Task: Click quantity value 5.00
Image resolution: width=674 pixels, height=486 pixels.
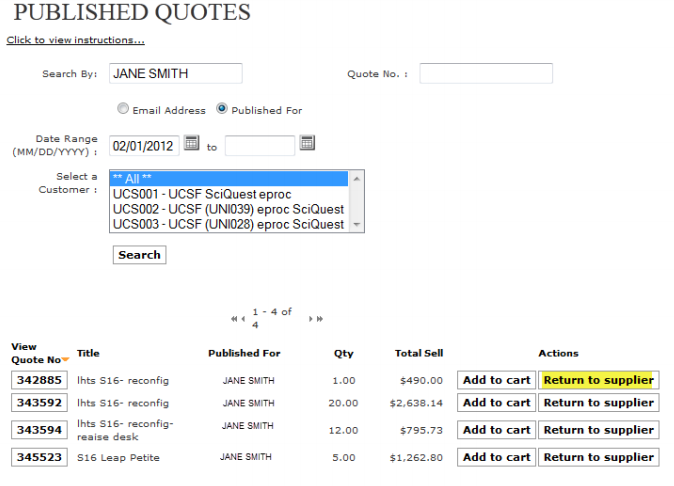Action: click(344, 458)
